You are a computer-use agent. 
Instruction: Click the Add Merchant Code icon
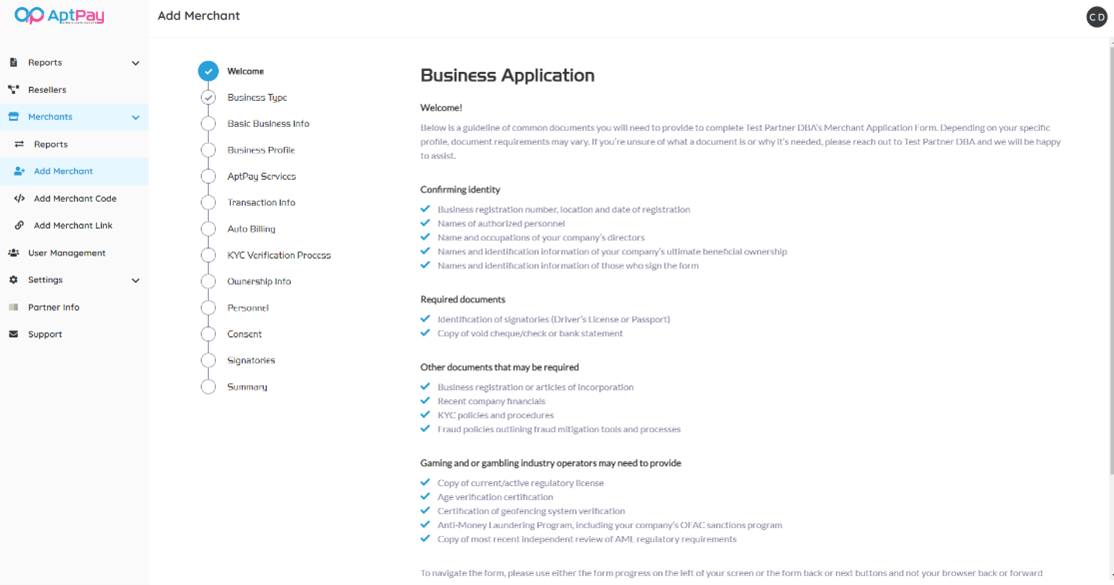pos(19,199)
